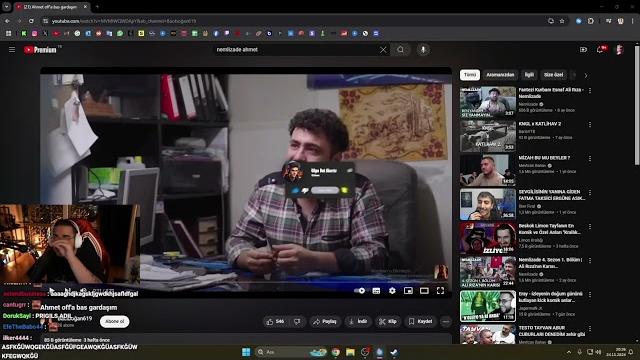Open options menu for 'Nemlizade 4. Sezon' video
The height and width of the screenshot is (360, 640).
click(x=590, y=260)
